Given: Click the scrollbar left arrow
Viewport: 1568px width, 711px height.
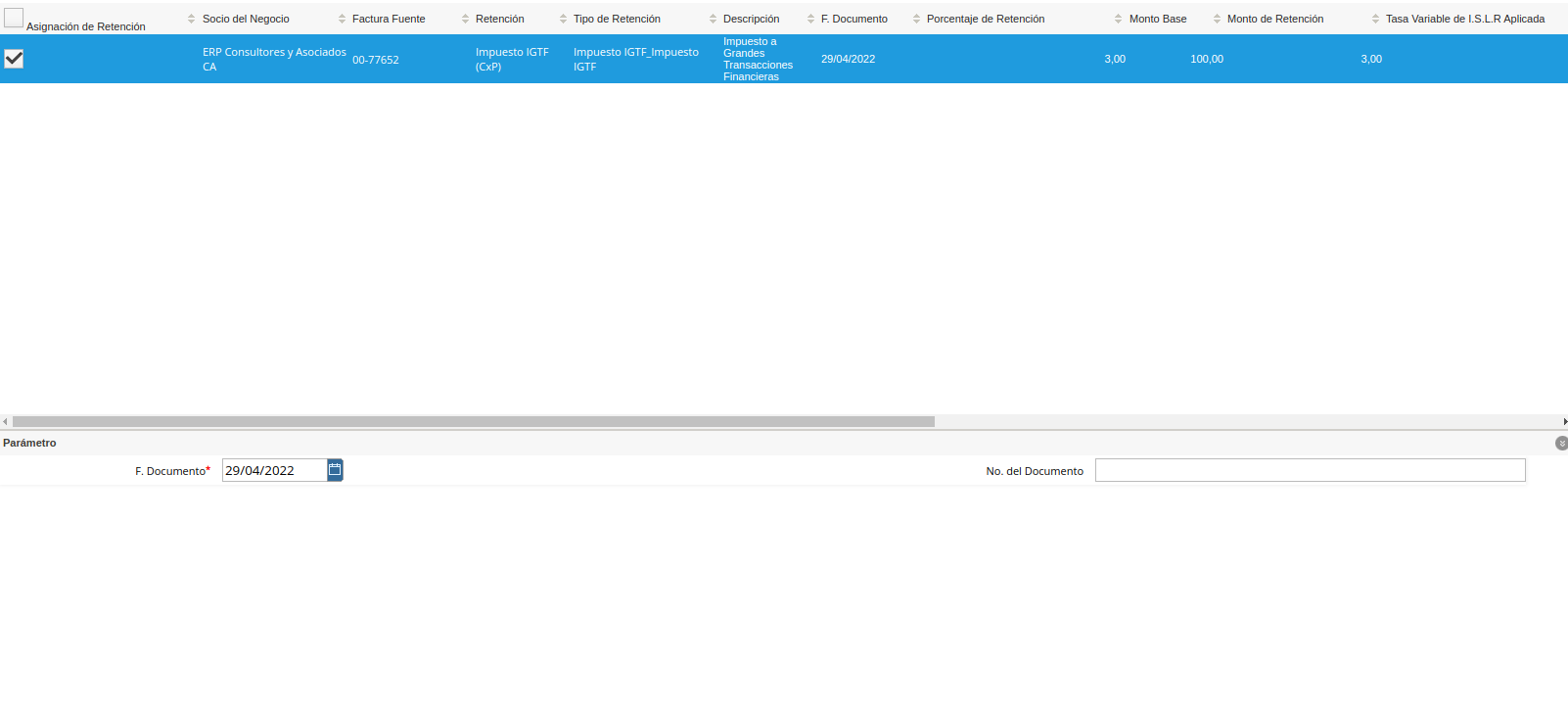Looking at the screenshot, I should pyautogui.click(x=5, y=421).
